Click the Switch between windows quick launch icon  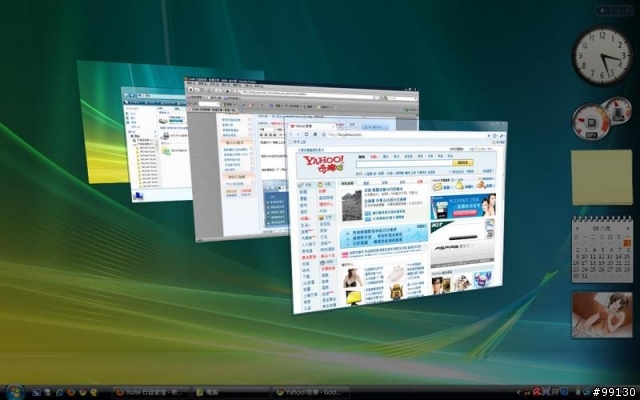click(x=48, y=392)
